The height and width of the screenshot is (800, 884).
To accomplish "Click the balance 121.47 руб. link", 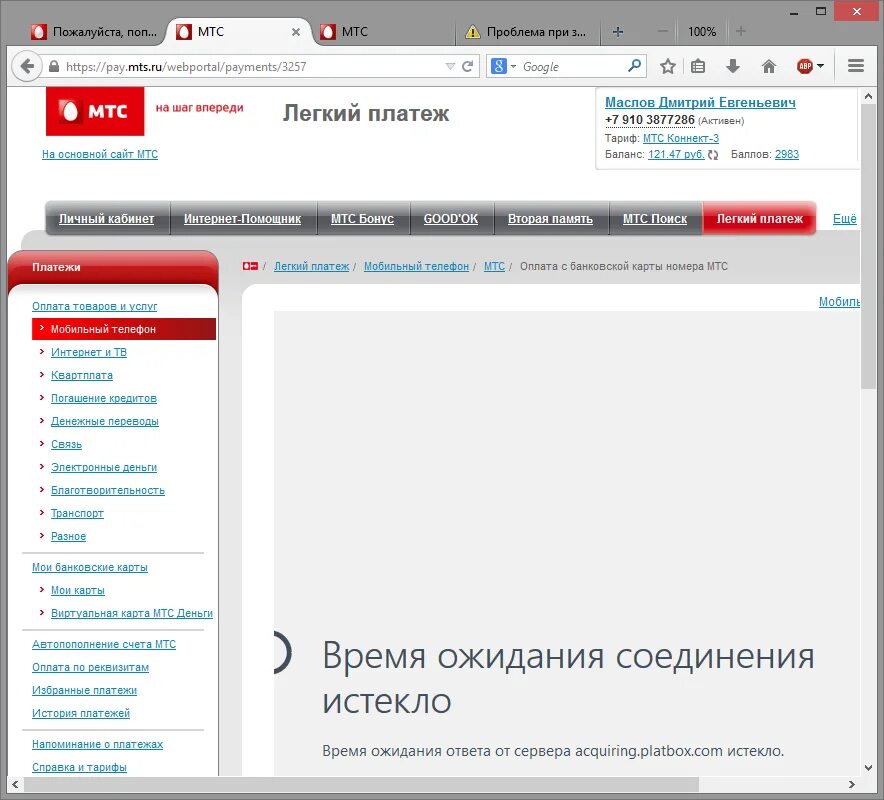I will (676, 154).
